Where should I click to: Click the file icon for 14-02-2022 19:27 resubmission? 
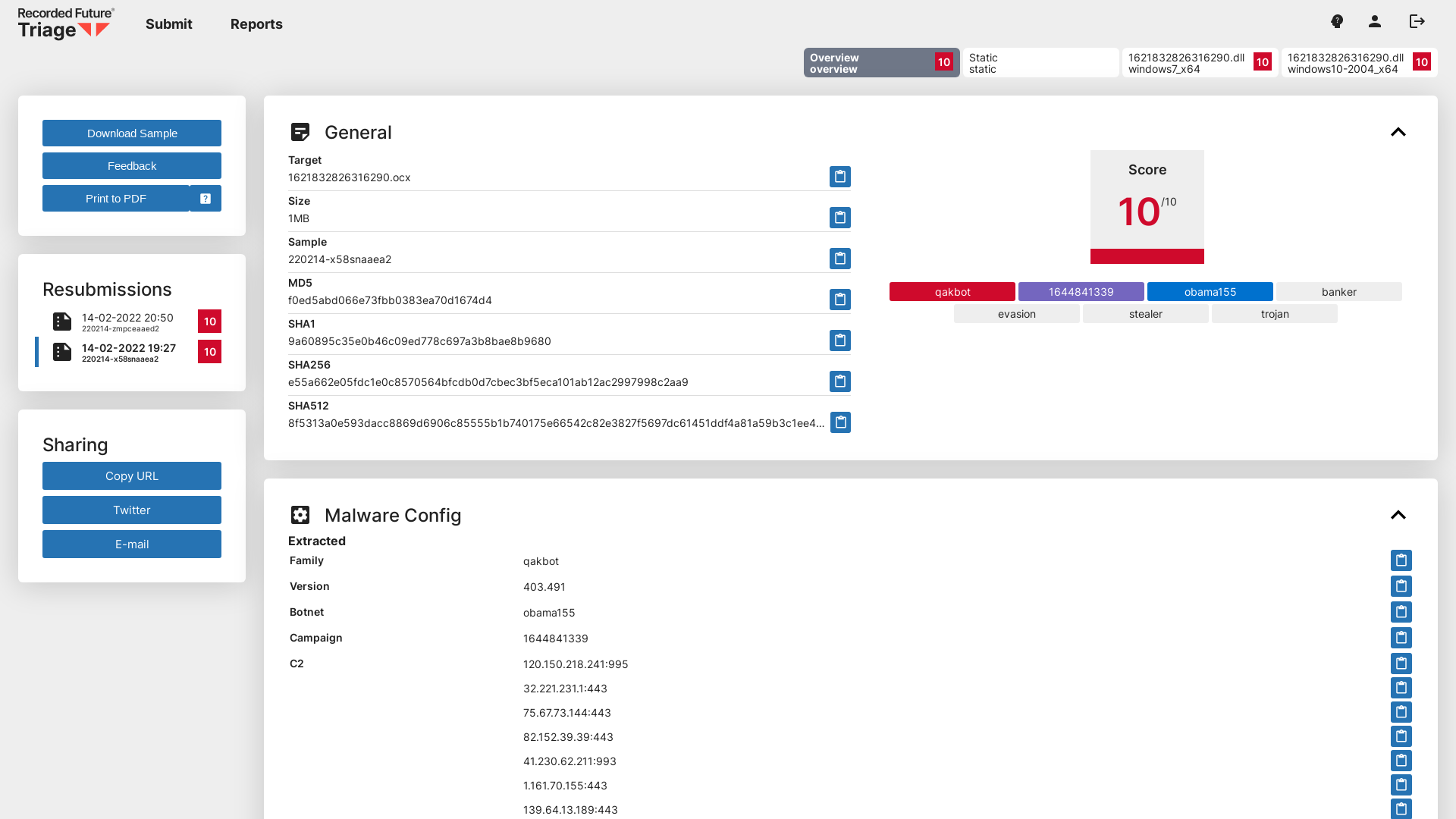(62, 352)
